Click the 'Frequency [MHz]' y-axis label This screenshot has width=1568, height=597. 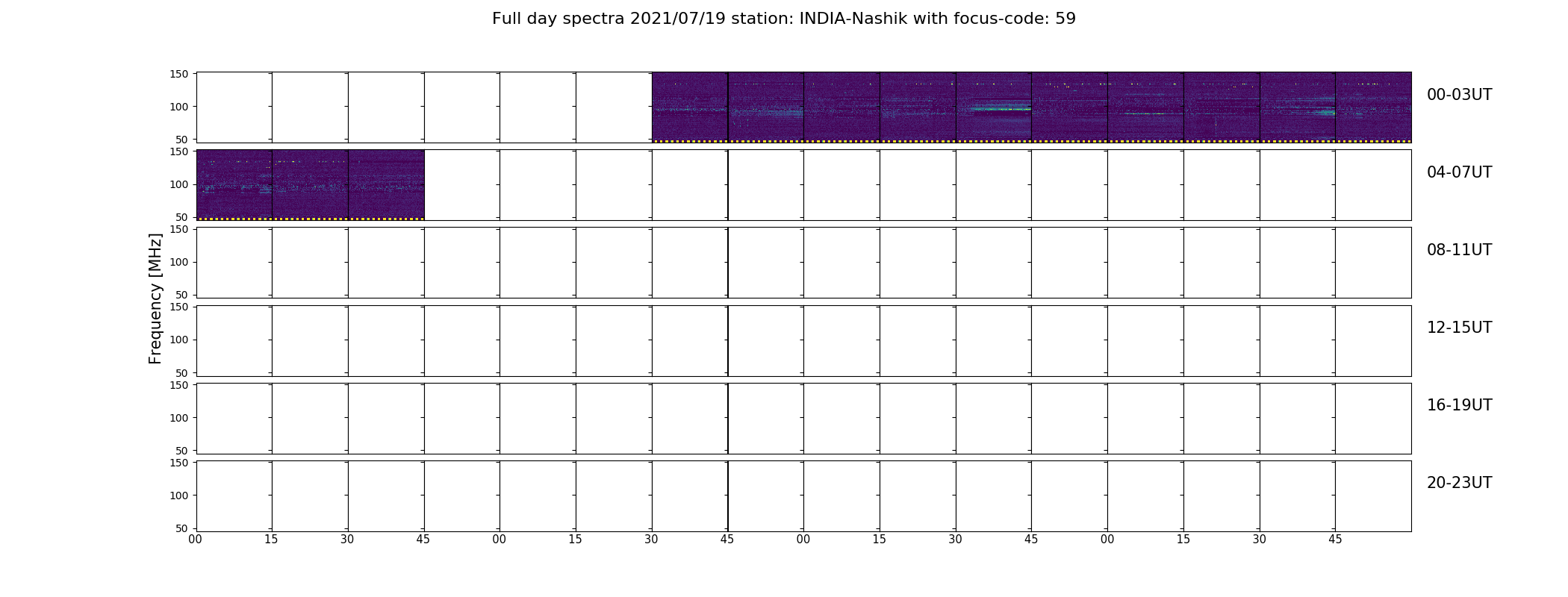pyautogui.click(x=155, y=298)
